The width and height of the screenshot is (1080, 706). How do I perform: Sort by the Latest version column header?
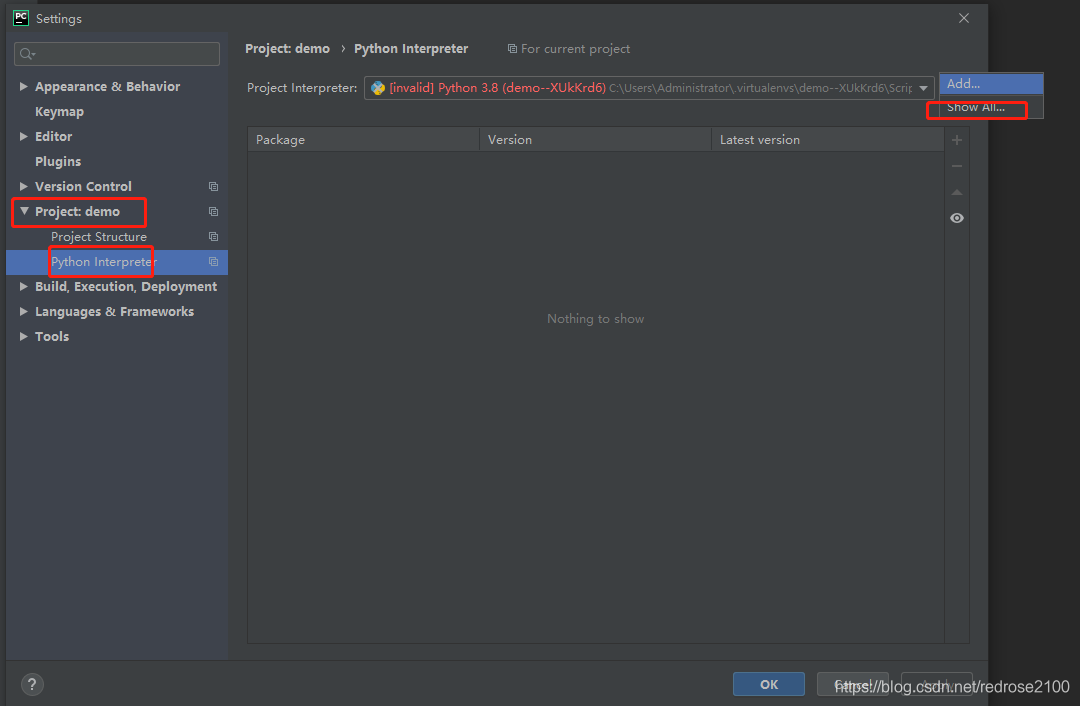click(828, 140)
